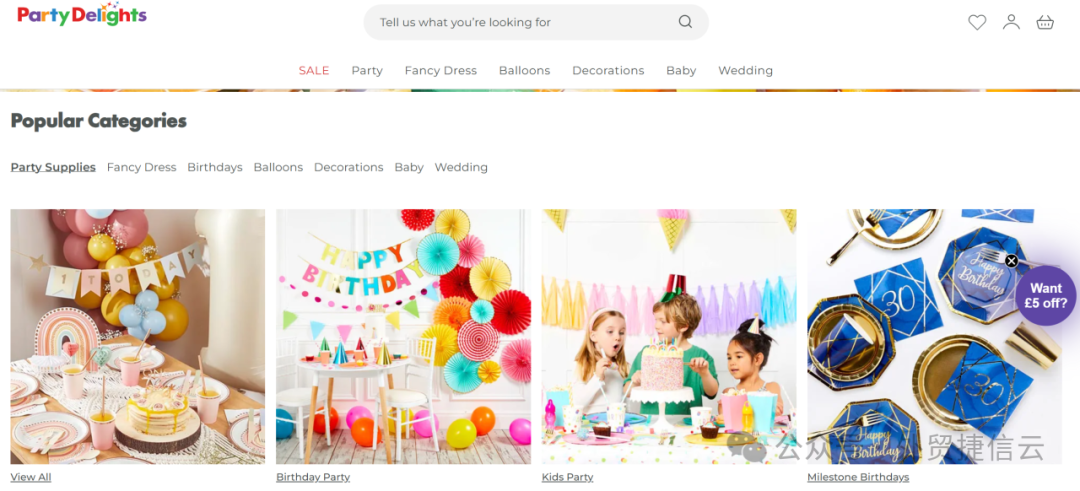Select the Fancy Dress category tab
This screenshot has height=491, width=1080.
(141, 167)
